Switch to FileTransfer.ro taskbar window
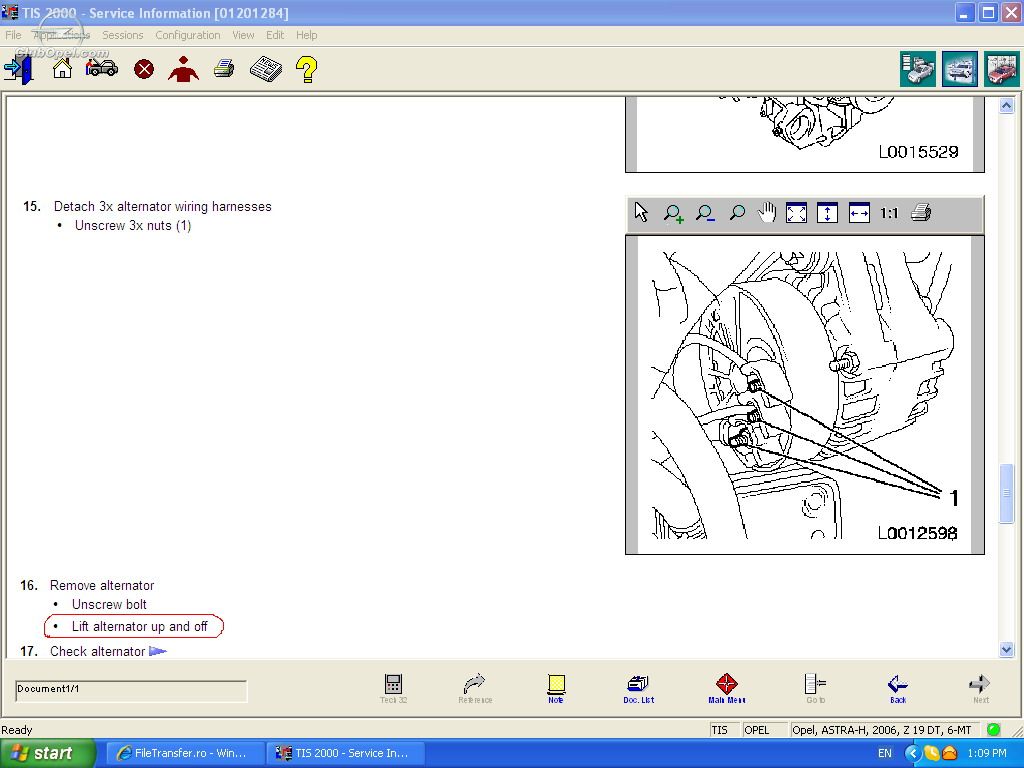1024x768 pixels. point(185,753)
